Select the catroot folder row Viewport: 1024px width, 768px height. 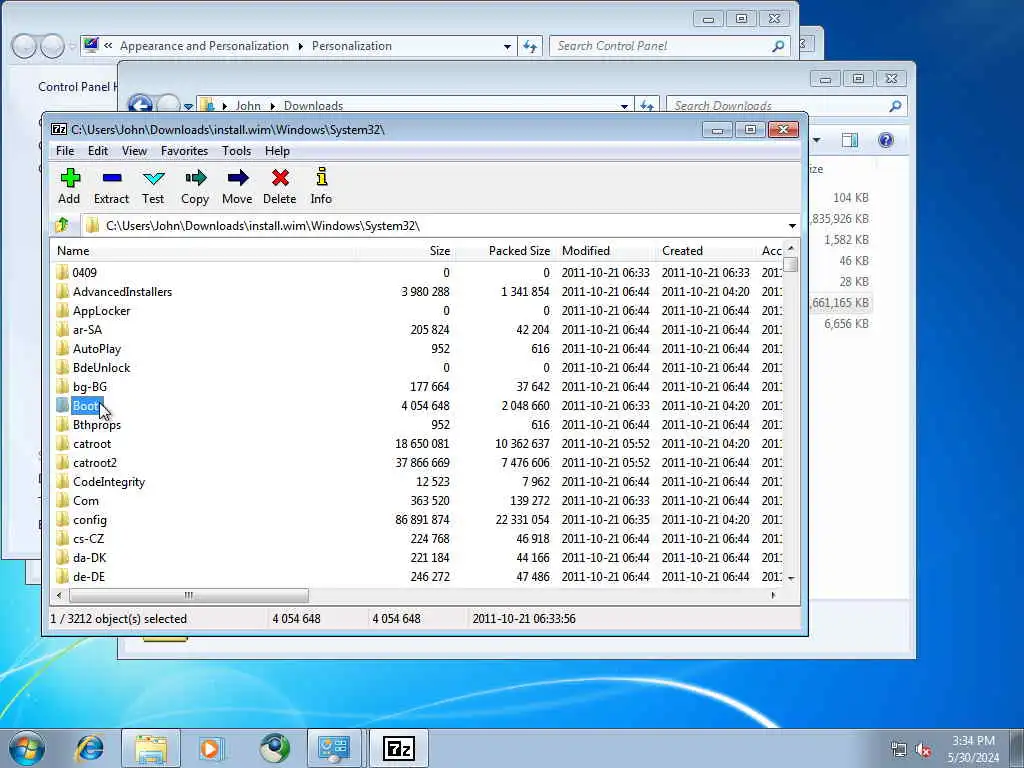click(x=418, y=443)
